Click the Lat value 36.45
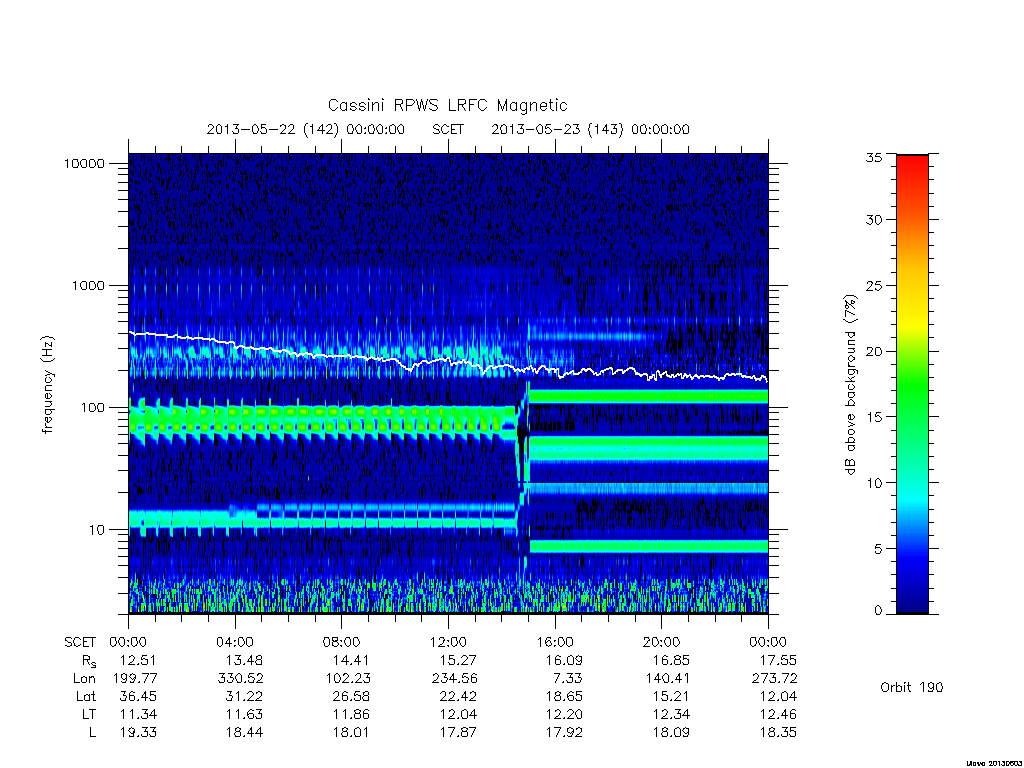 (138, 696)
